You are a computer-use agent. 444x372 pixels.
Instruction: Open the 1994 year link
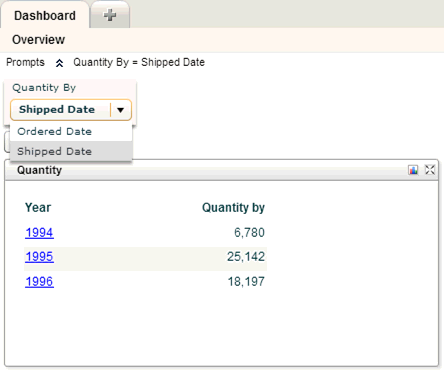(39, 232)
